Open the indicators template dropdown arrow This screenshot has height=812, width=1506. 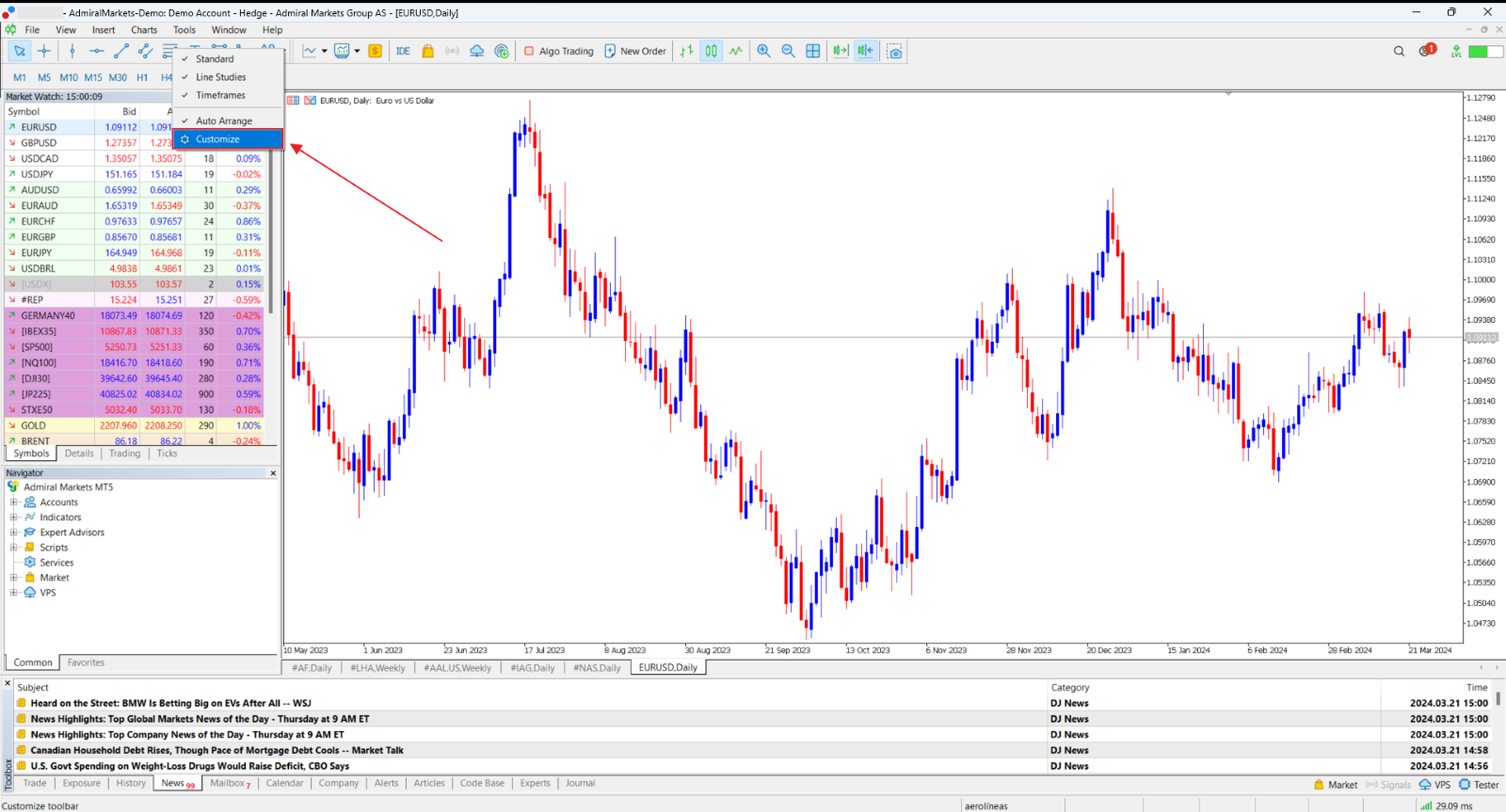(x=357, y=51)
